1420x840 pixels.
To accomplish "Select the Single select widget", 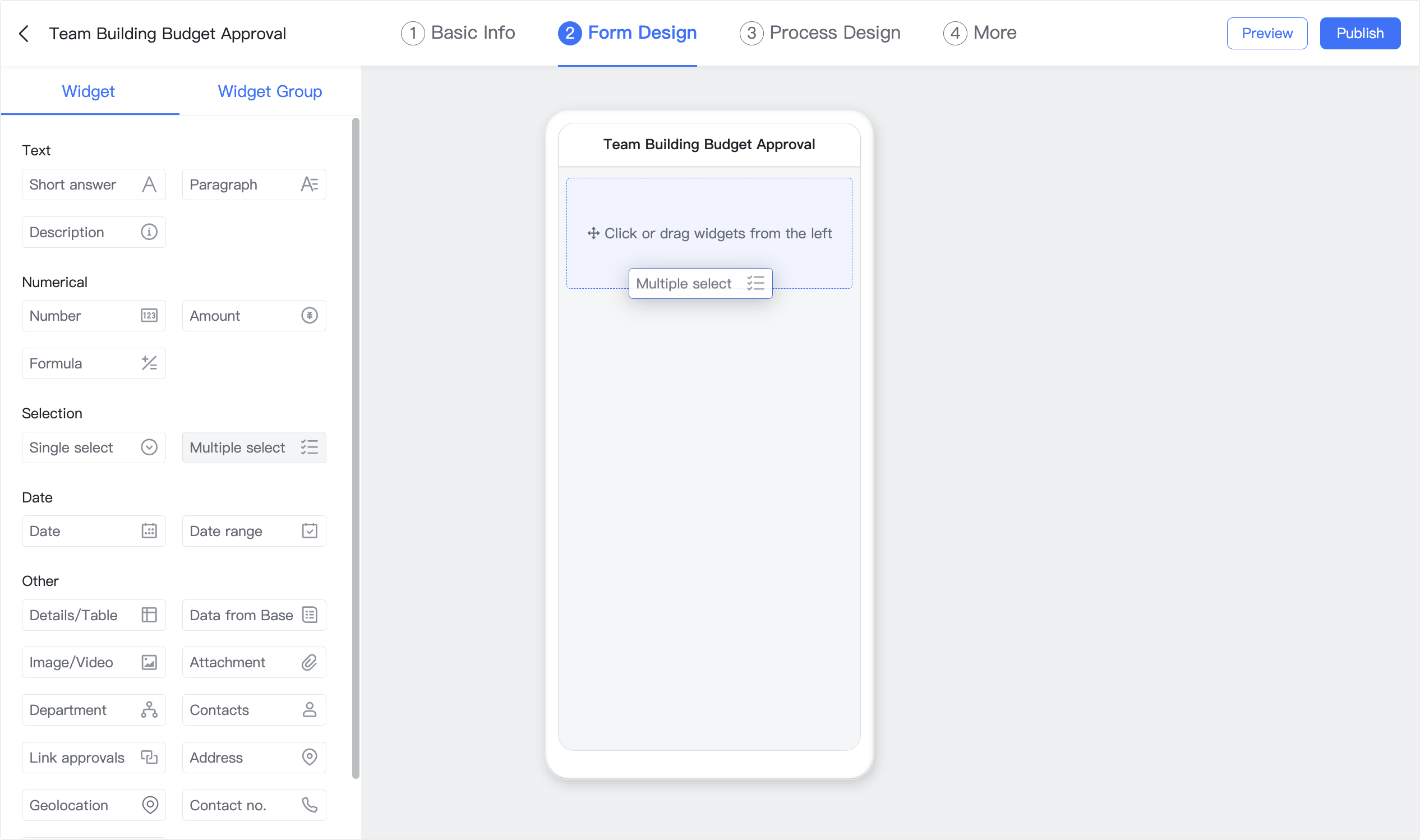I will click(x=94, y=447).
